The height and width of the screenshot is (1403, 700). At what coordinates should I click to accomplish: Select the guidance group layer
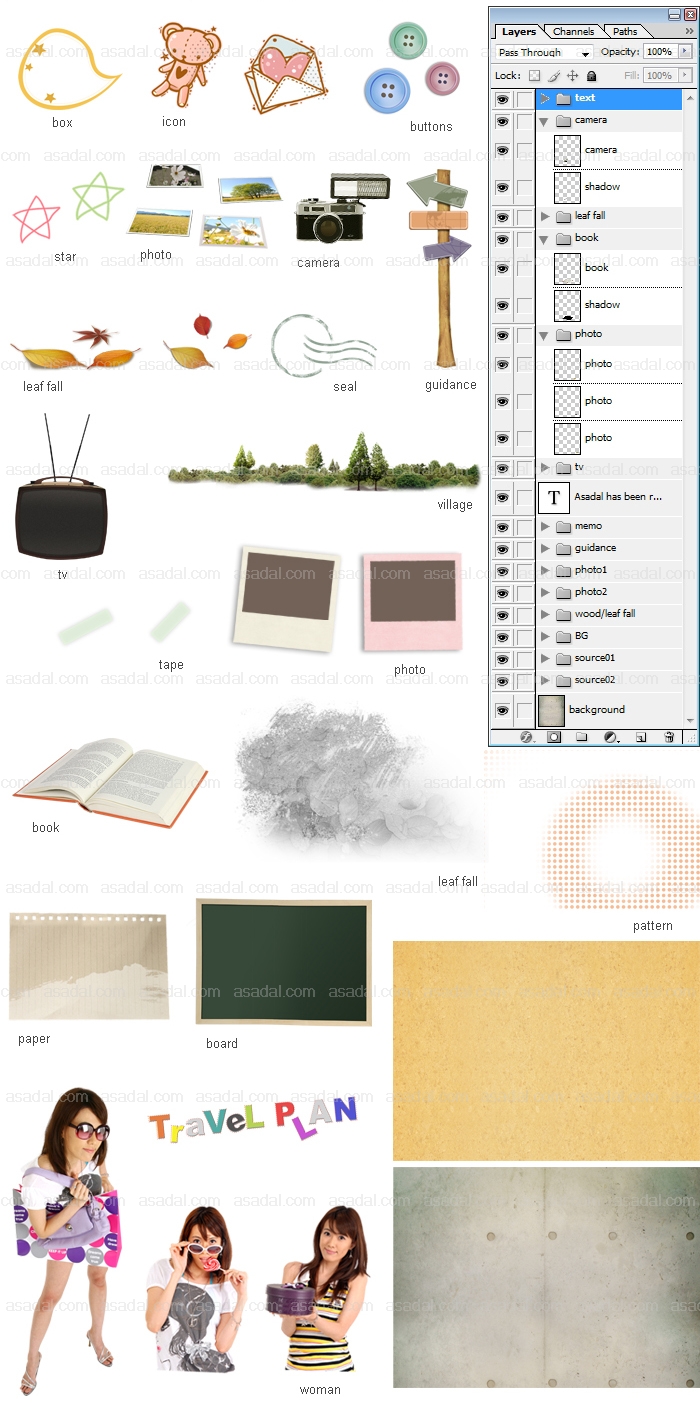[x=595, y=548]
